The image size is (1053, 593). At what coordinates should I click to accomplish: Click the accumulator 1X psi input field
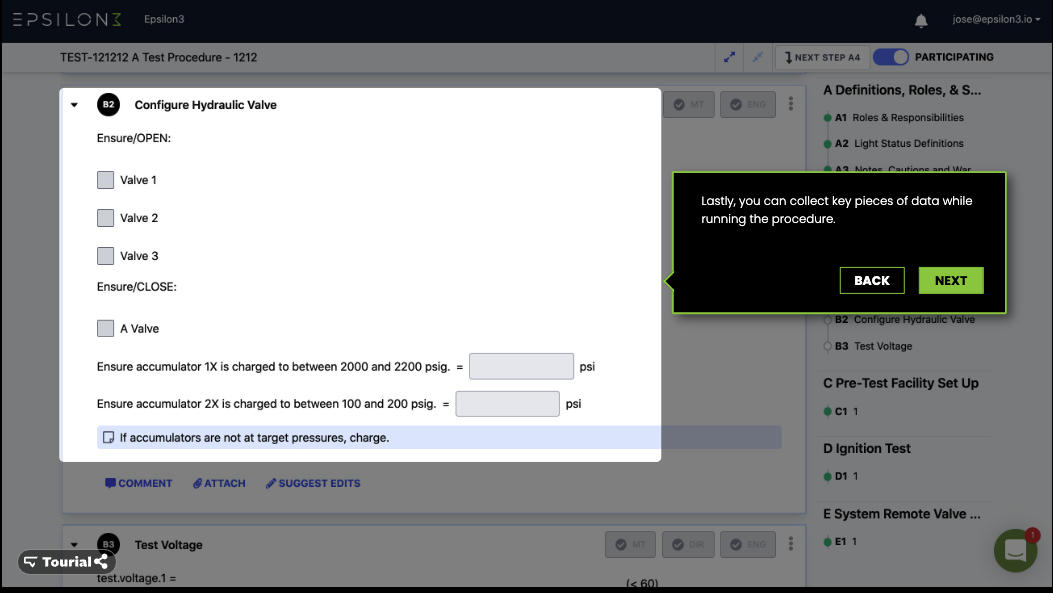(521, 366)
